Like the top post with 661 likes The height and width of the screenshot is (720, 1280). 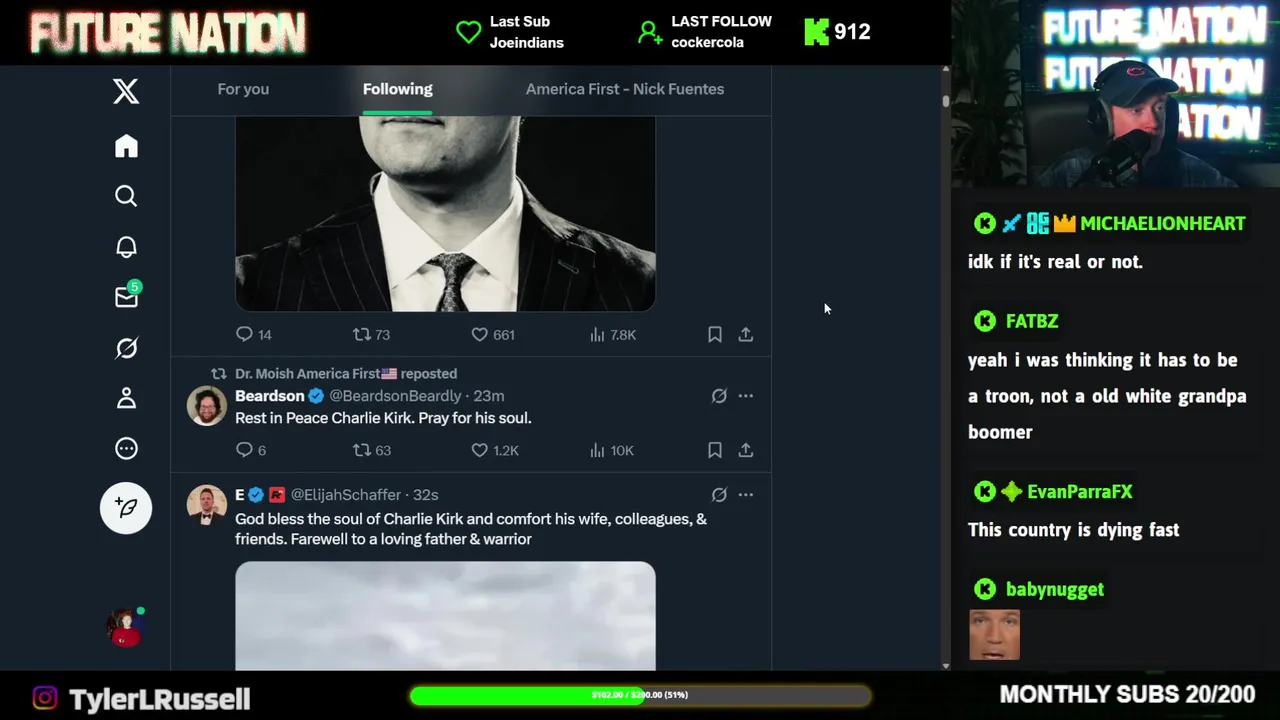(x=492, y=334)
